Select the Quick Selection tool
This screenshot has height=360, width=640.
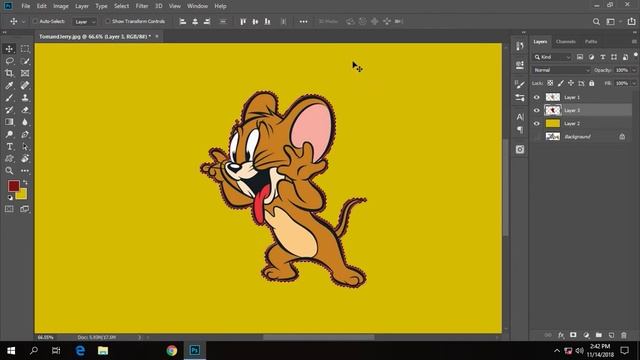click(x=25, y=61)
